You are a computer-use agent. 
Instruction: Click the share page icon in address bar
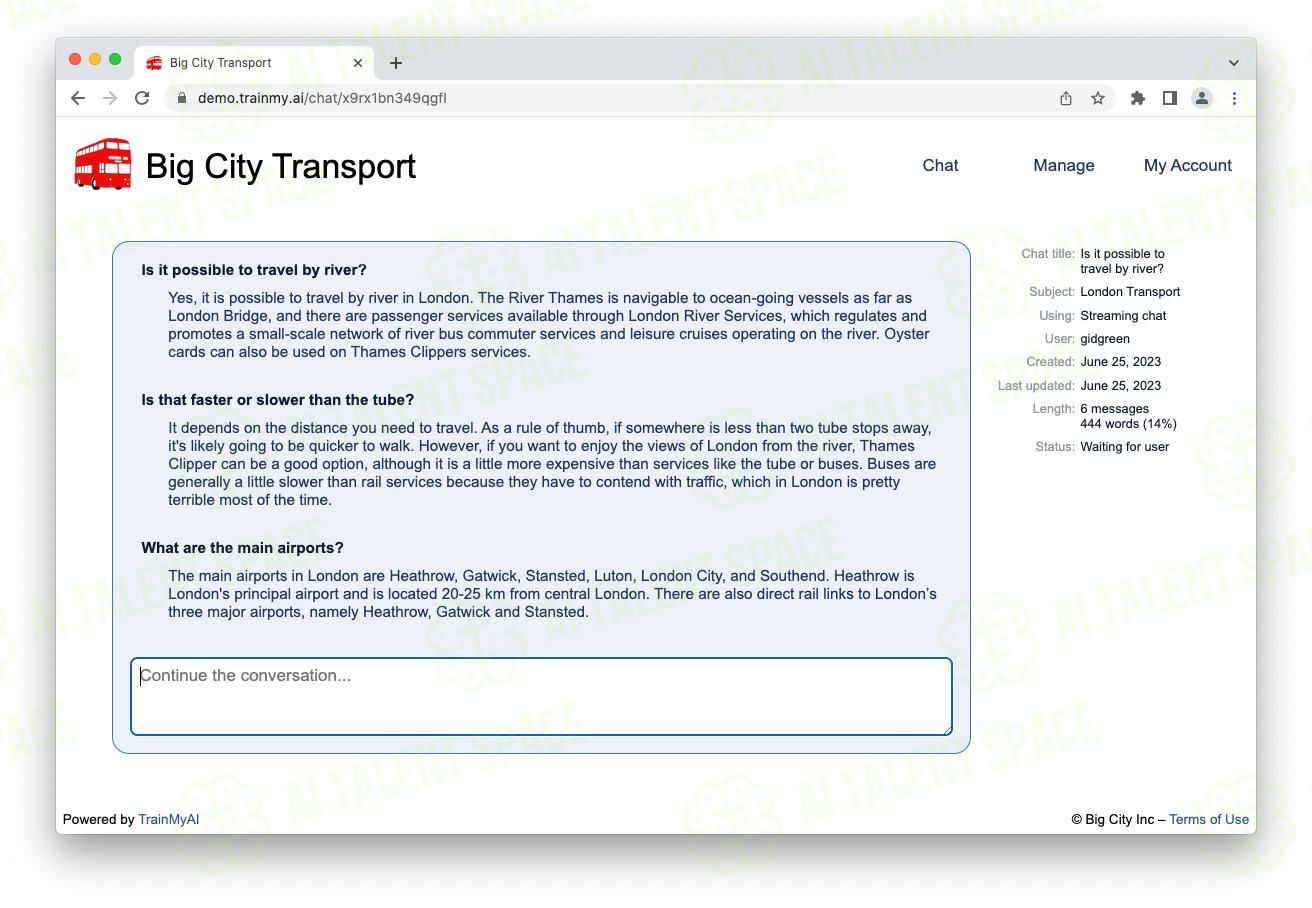(1066, 98)
